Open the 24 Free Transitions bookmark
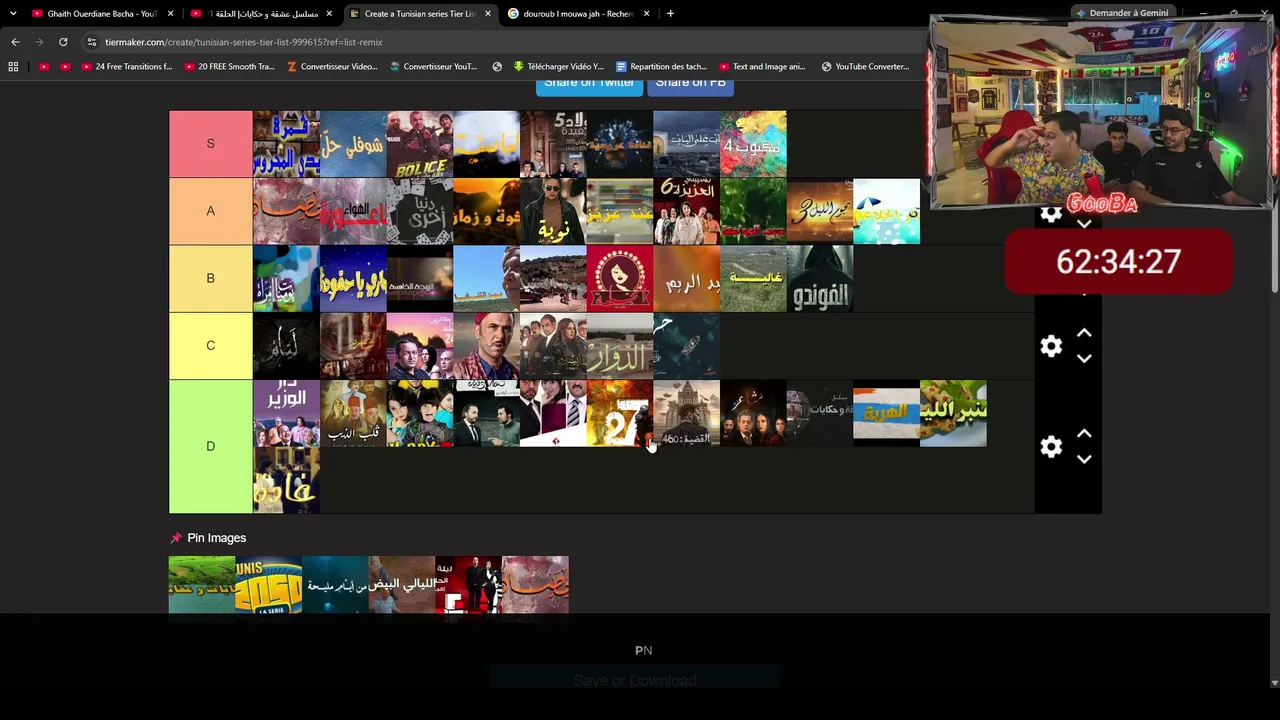The height and width of the screenshot is (720, 1280). tap(127, 67)
